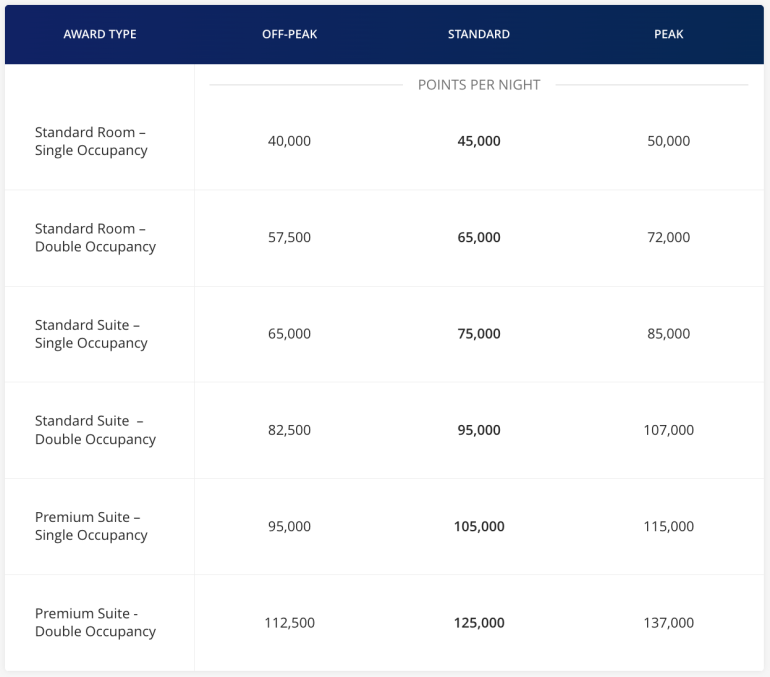
Task: Select the bold 45,000 standard value
Action: point(478,141)
